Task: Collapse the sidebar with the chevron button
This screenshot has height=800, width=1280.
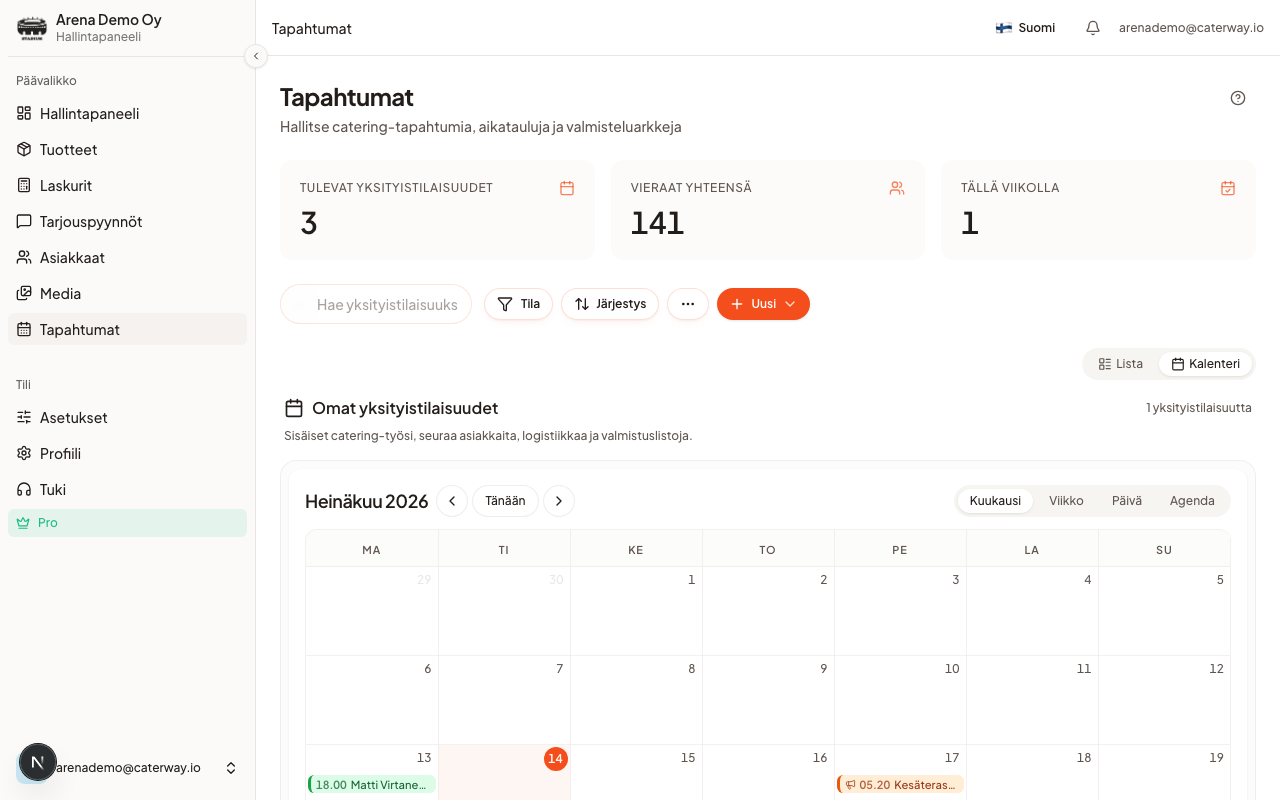Action: [x=256, y=56]
